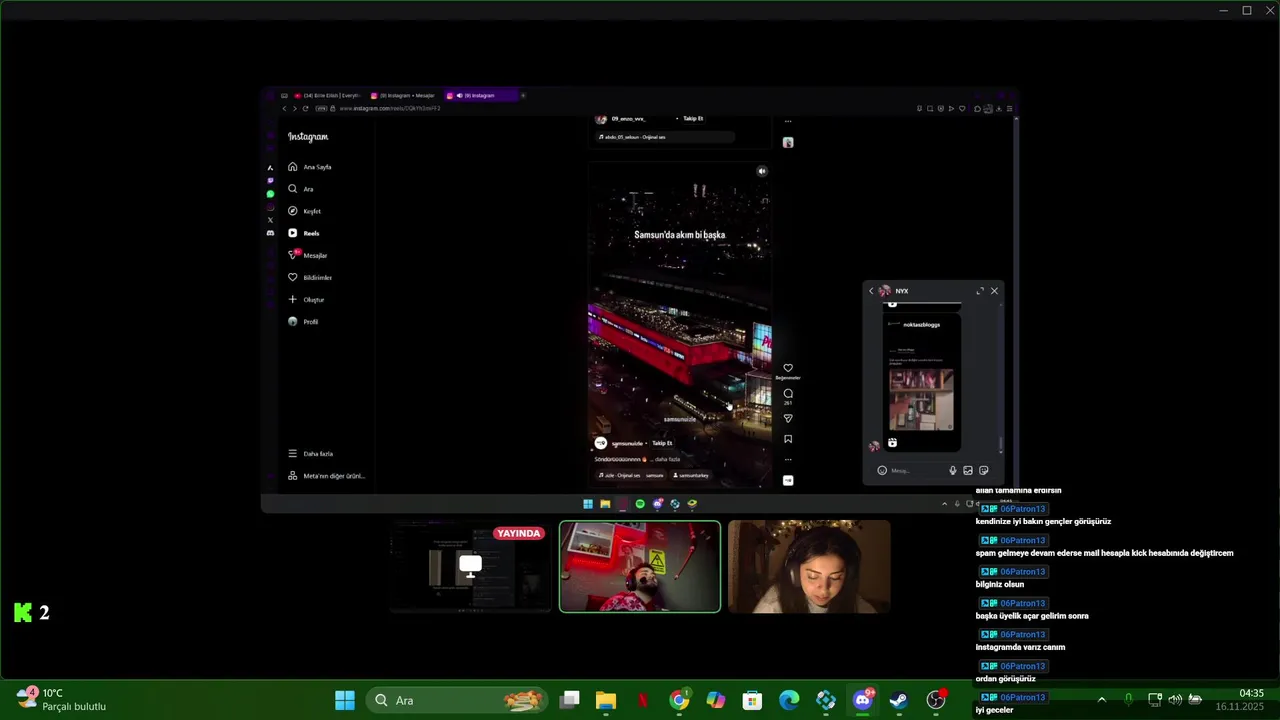Viewport: 1280px width, 720px height.
Task: Expand Meta'nın diğer ürünleri in the sidebar
Action: [x=326, y=476]
